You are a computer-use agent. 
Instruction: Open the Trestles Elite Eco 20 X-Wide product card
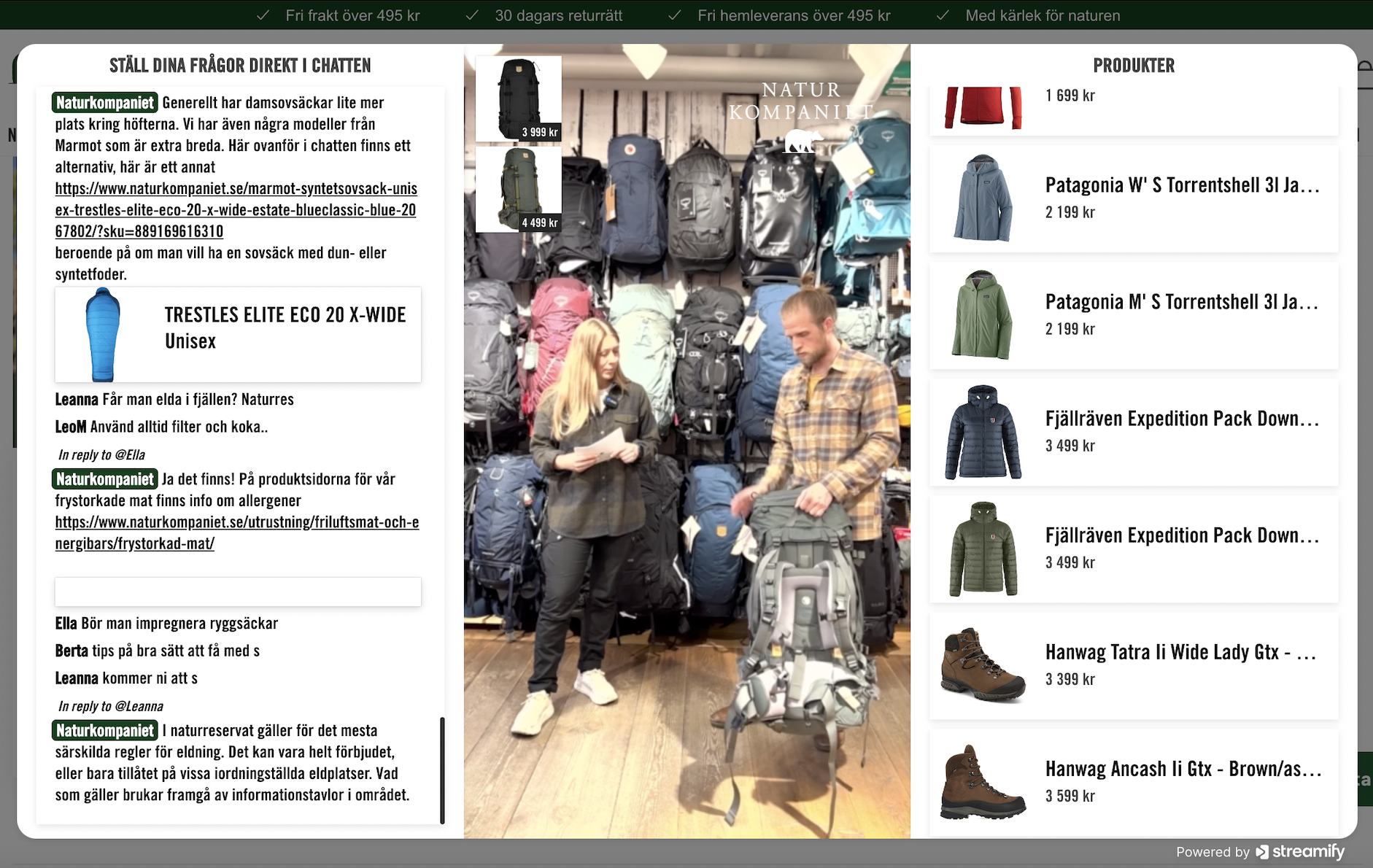[238, 334]
